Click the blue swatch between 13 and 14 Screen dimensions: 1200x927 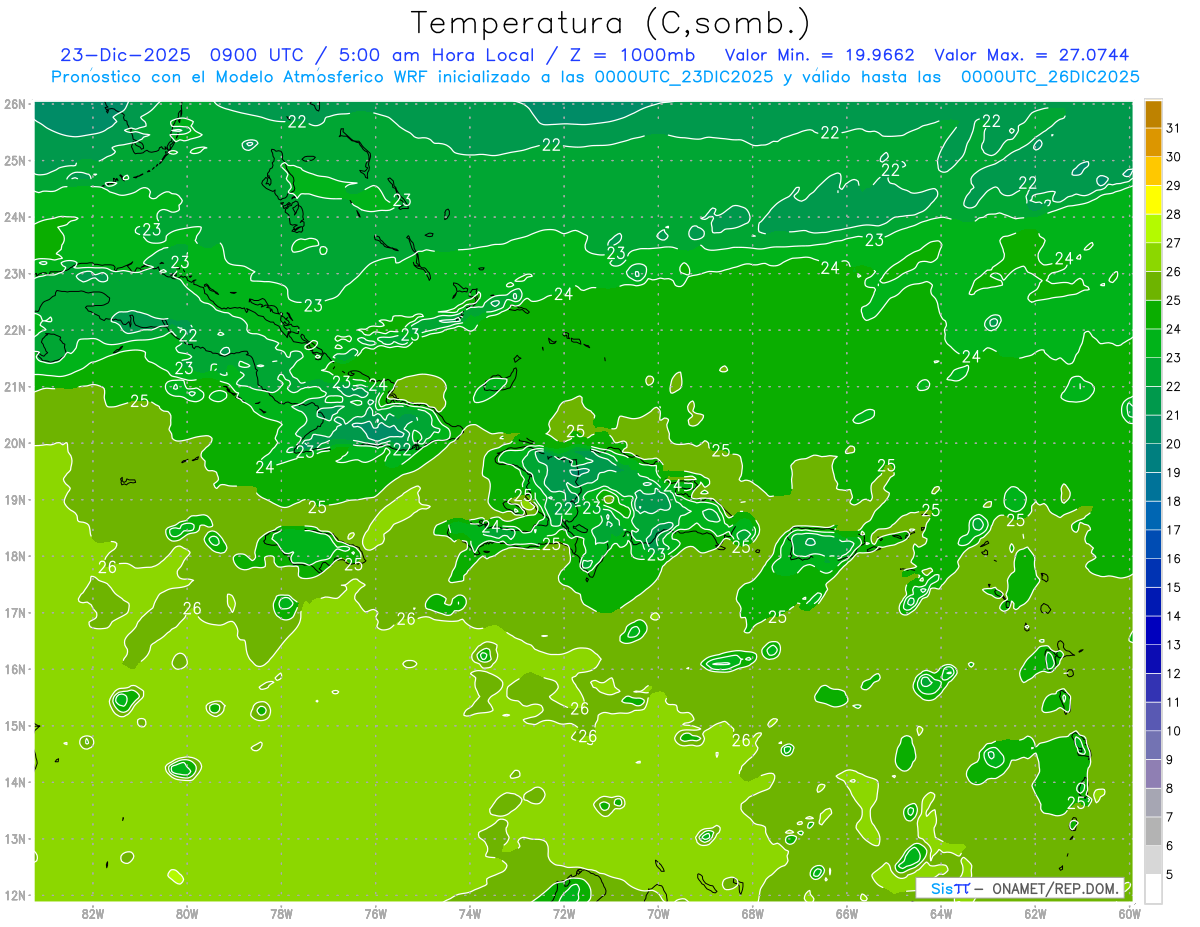[x=1154, y=630]
